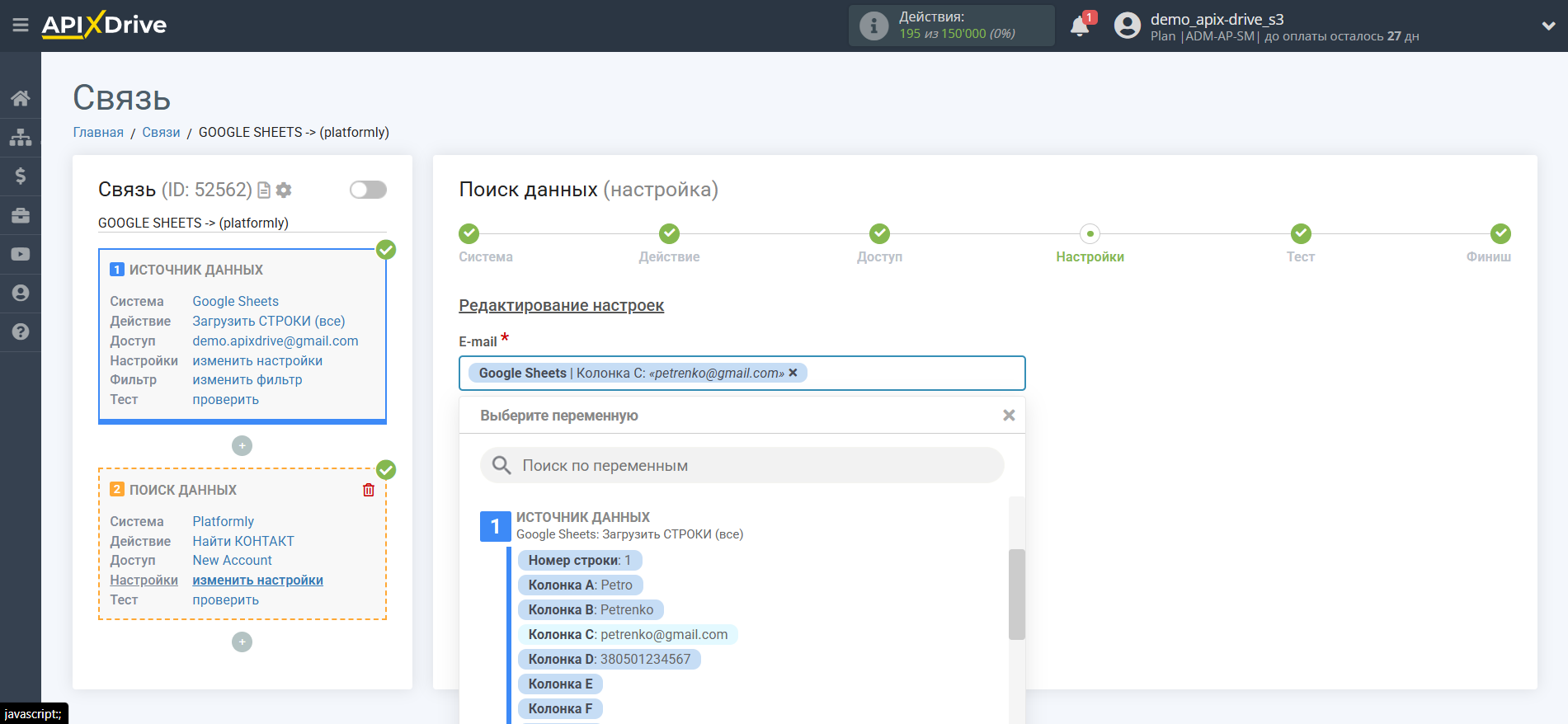Click data search проверить link
Screen dimensions: 1568x724
point(225,599)
